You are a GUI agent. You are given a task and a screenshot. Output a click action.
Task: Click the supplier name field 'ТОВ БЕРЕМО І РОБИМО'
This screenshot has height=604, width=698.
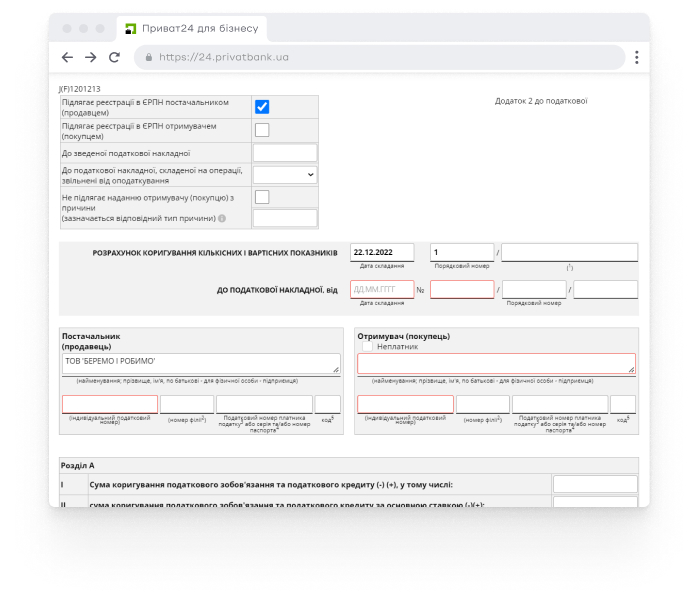coord(201,364)
